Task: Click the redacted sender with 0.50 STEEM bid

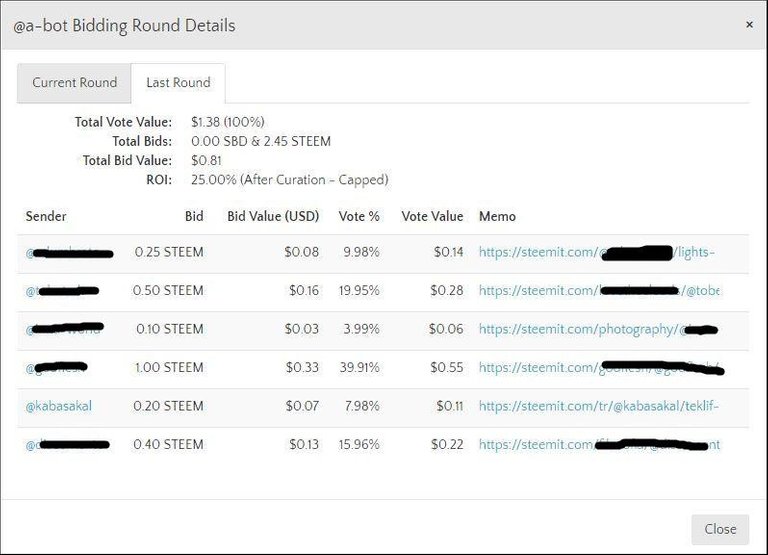Action: pos(62,291)
